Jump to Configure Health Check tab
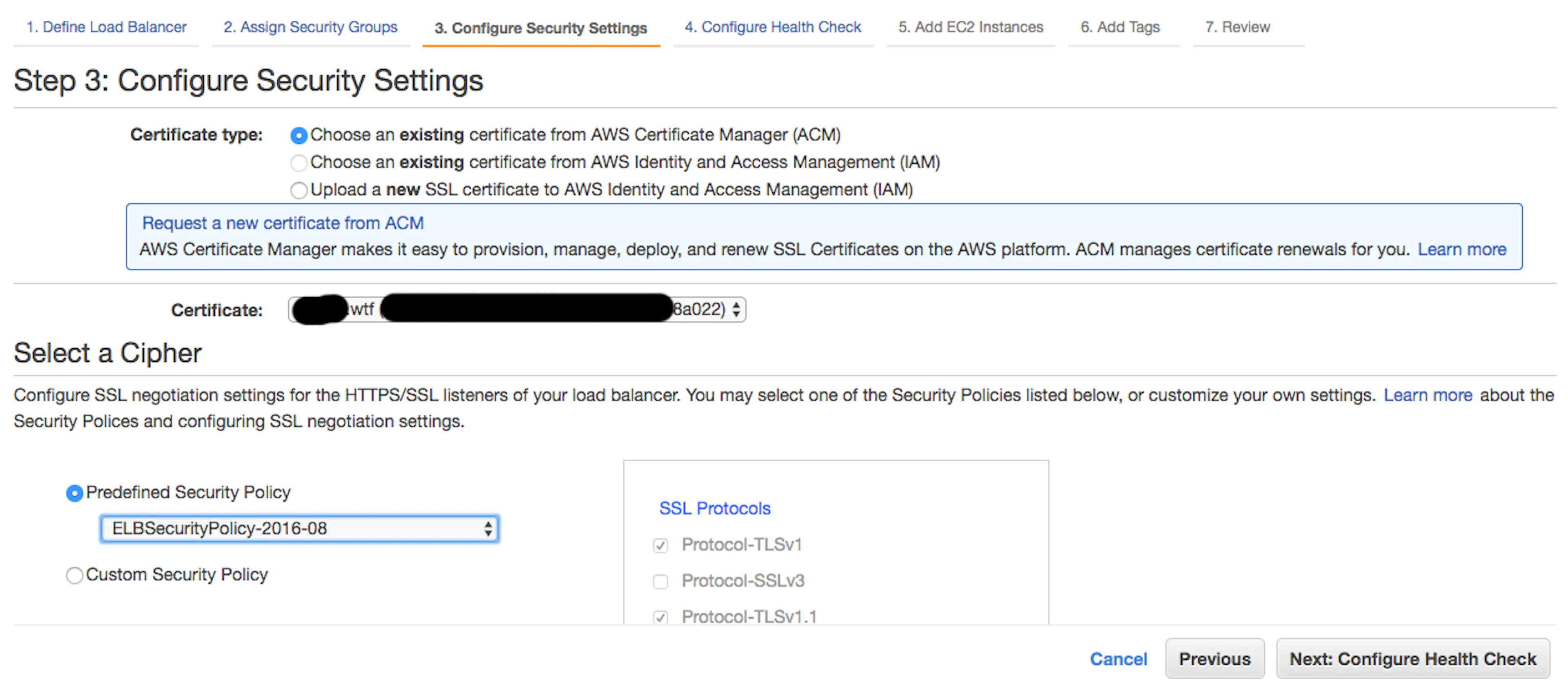This screenshot has width=1568, height=694. coord(773,27)
